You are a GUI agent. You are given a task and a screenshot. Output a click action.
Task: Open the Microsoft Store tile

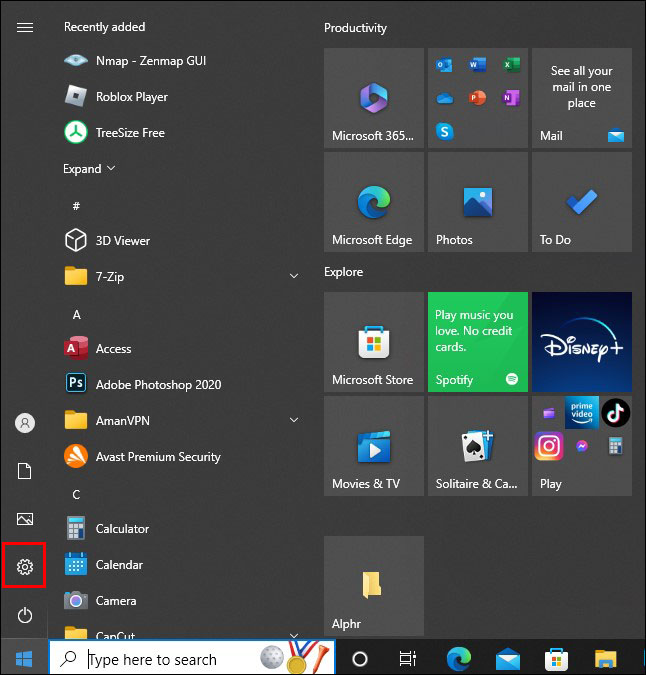coord(374,342)
